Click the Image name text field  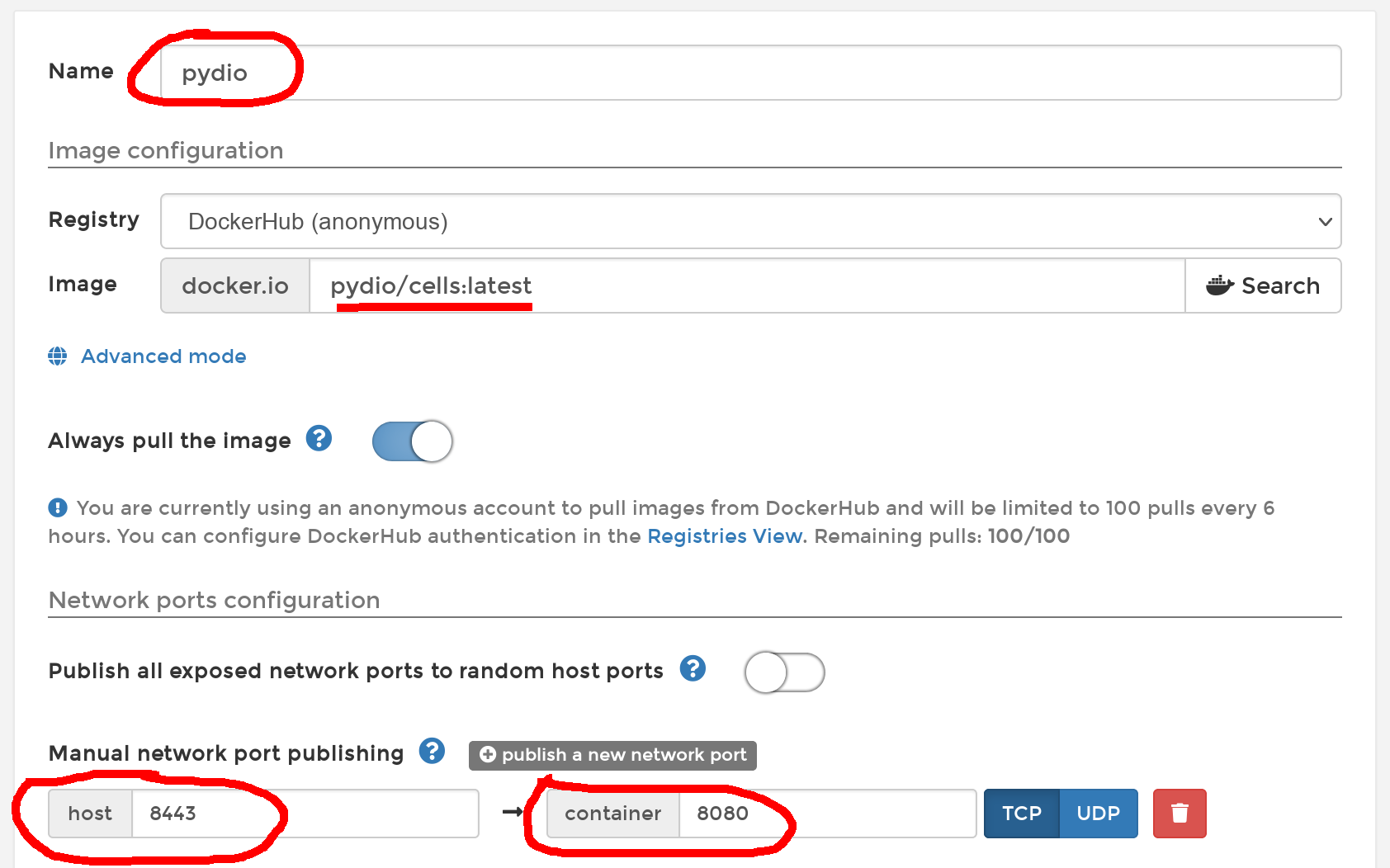pyautogui.click(x=746, y=285)
